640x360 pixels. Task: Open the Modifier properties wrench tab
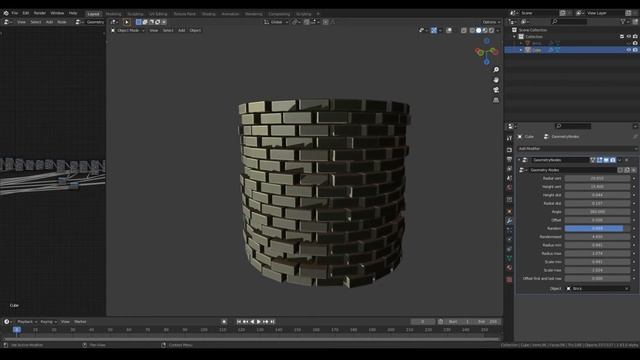[509, 221]
